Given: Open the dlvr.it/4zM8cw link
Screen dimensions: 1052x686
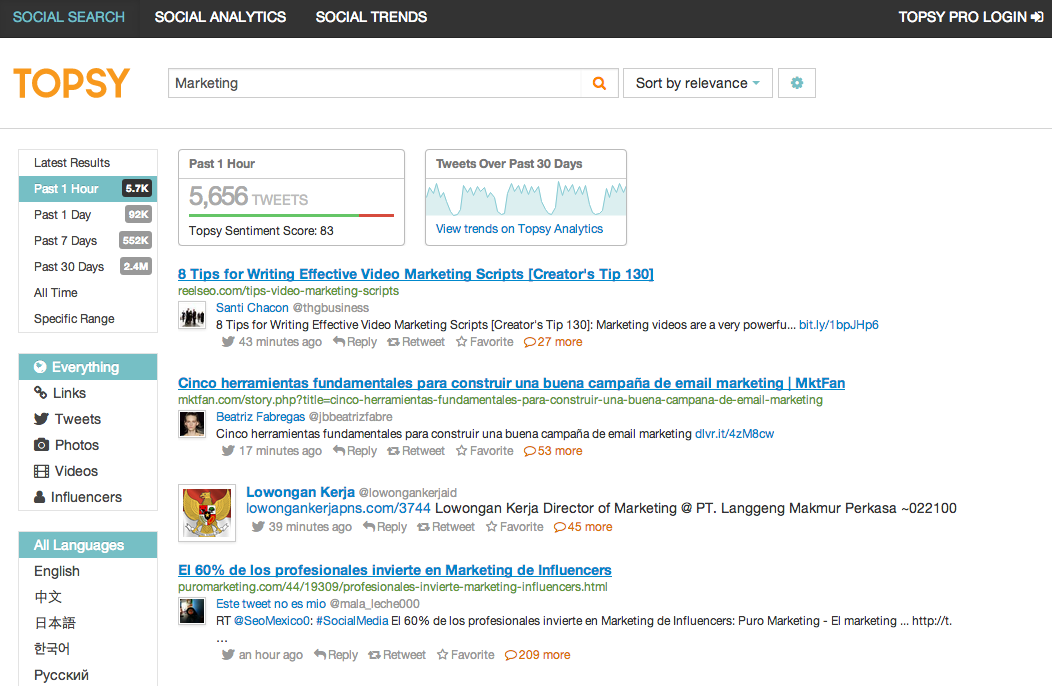Looking at the screenshot, I should click(x=734, y=434).
